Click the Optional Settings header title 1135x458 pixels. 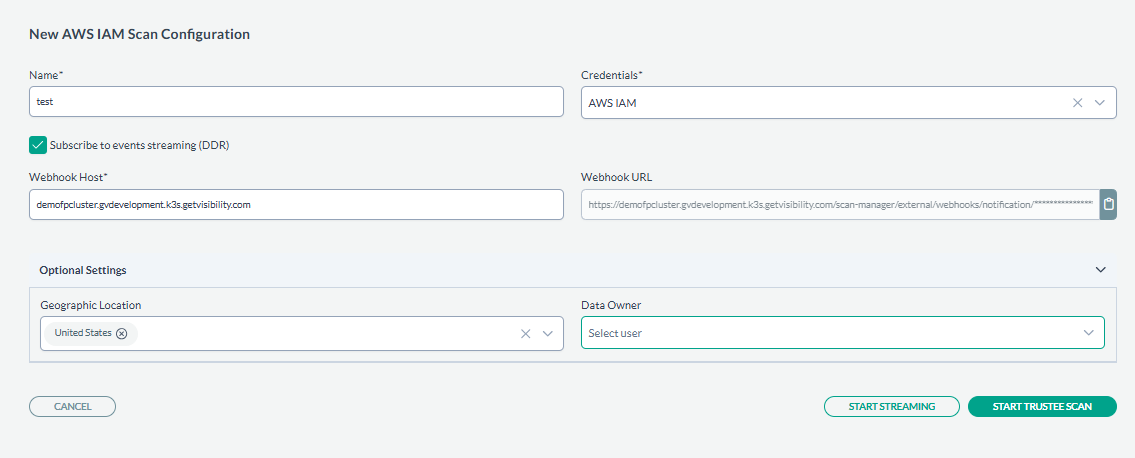click(83, 270)
